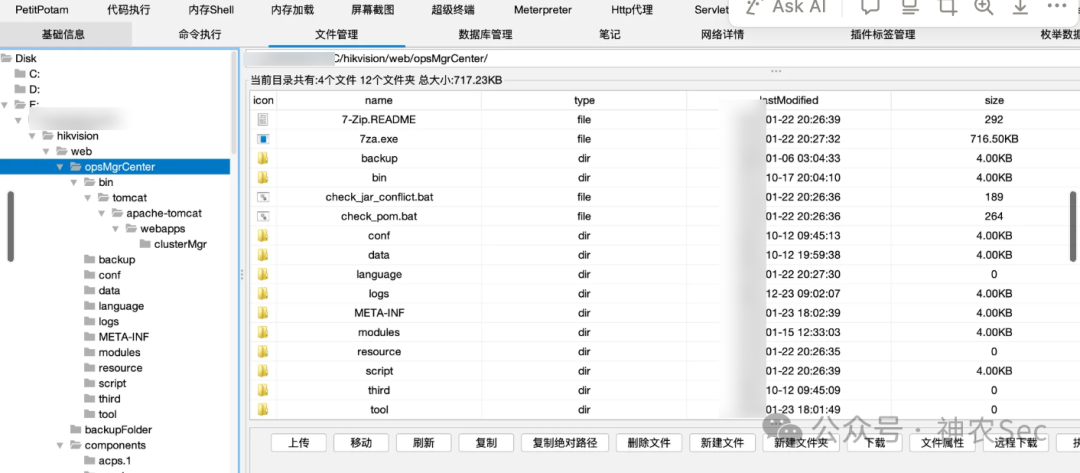Click folder icon in tool table row
Image resolution: width=1080 pixels, height=473 pixels.
point(262,410)
